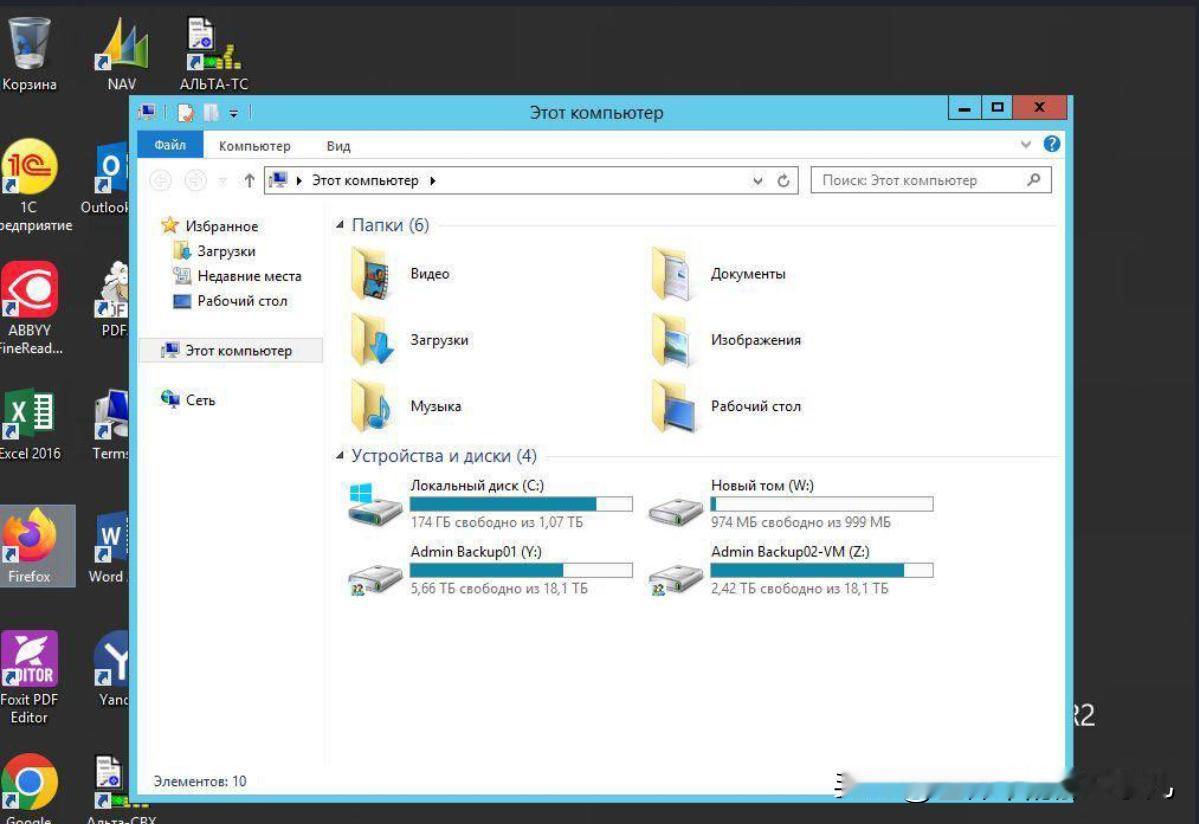Image resolution: width=1199 pixels, height=824 pixels.
Task: Select Избранное in the navigation pane
Action: point(210,226)
